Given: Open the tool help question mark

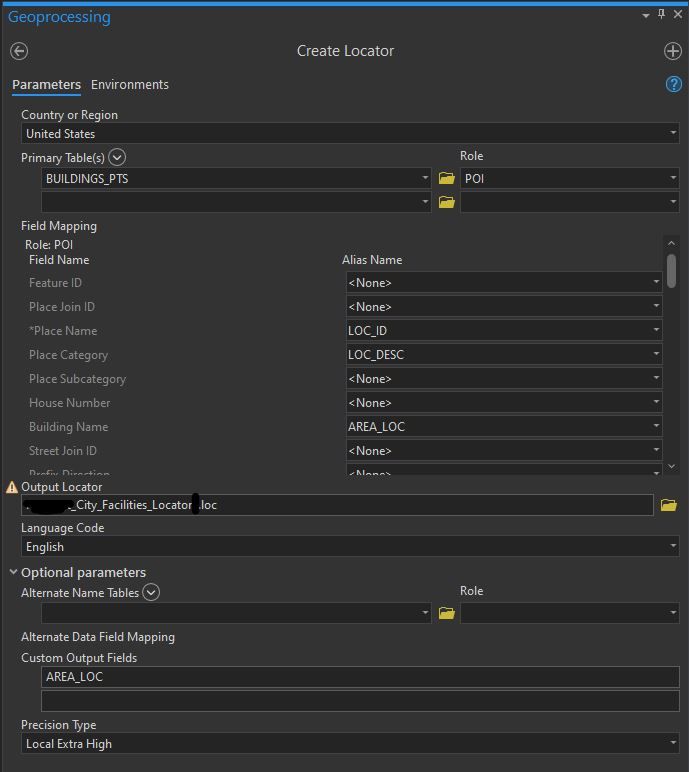Looking at the screenshot, I should click(x=673, y=84).
